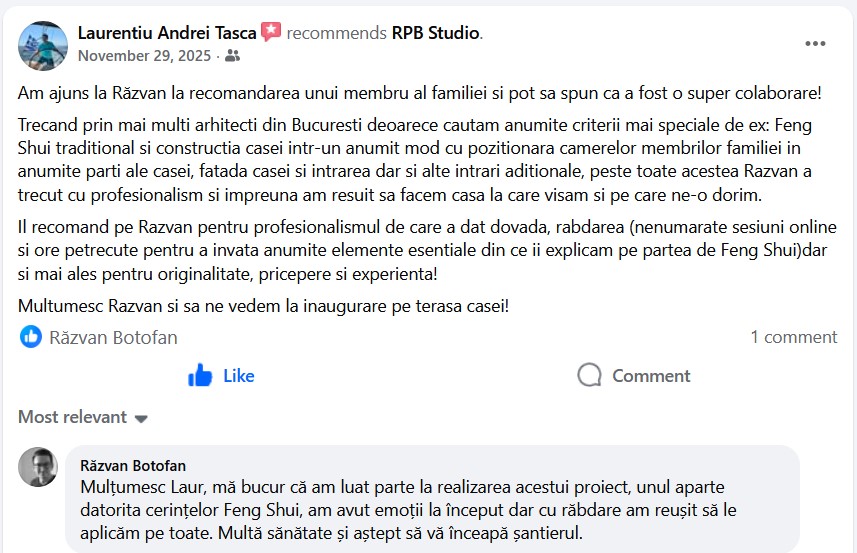Open Răzvan Botofan name in comment
This screenshot has height=553, width=857.
(x=132, y=466)
